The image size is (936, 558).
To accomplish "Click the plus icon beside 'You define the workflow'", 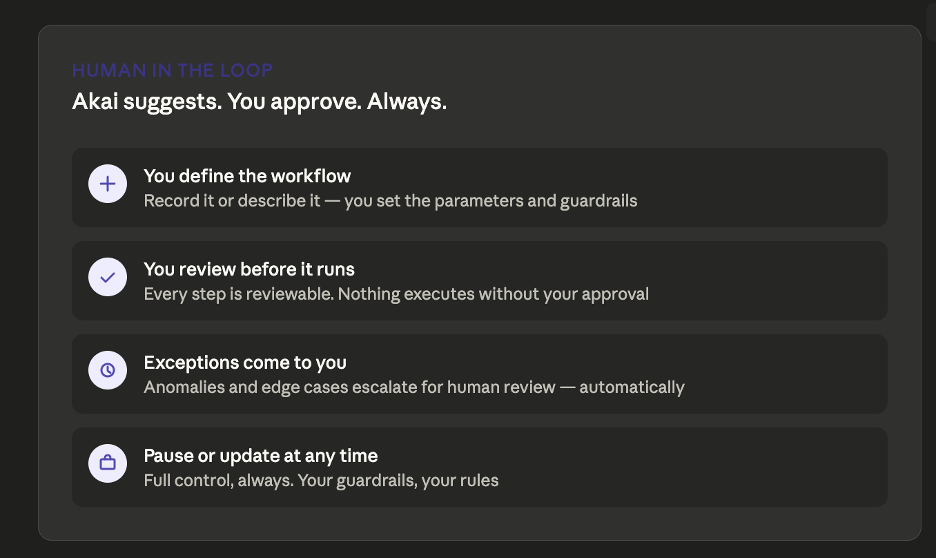I will (107, 184).
